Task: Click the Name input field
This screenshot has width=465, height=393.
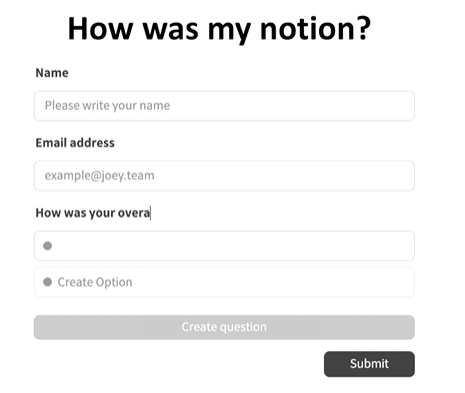Action: click(224, 106)
